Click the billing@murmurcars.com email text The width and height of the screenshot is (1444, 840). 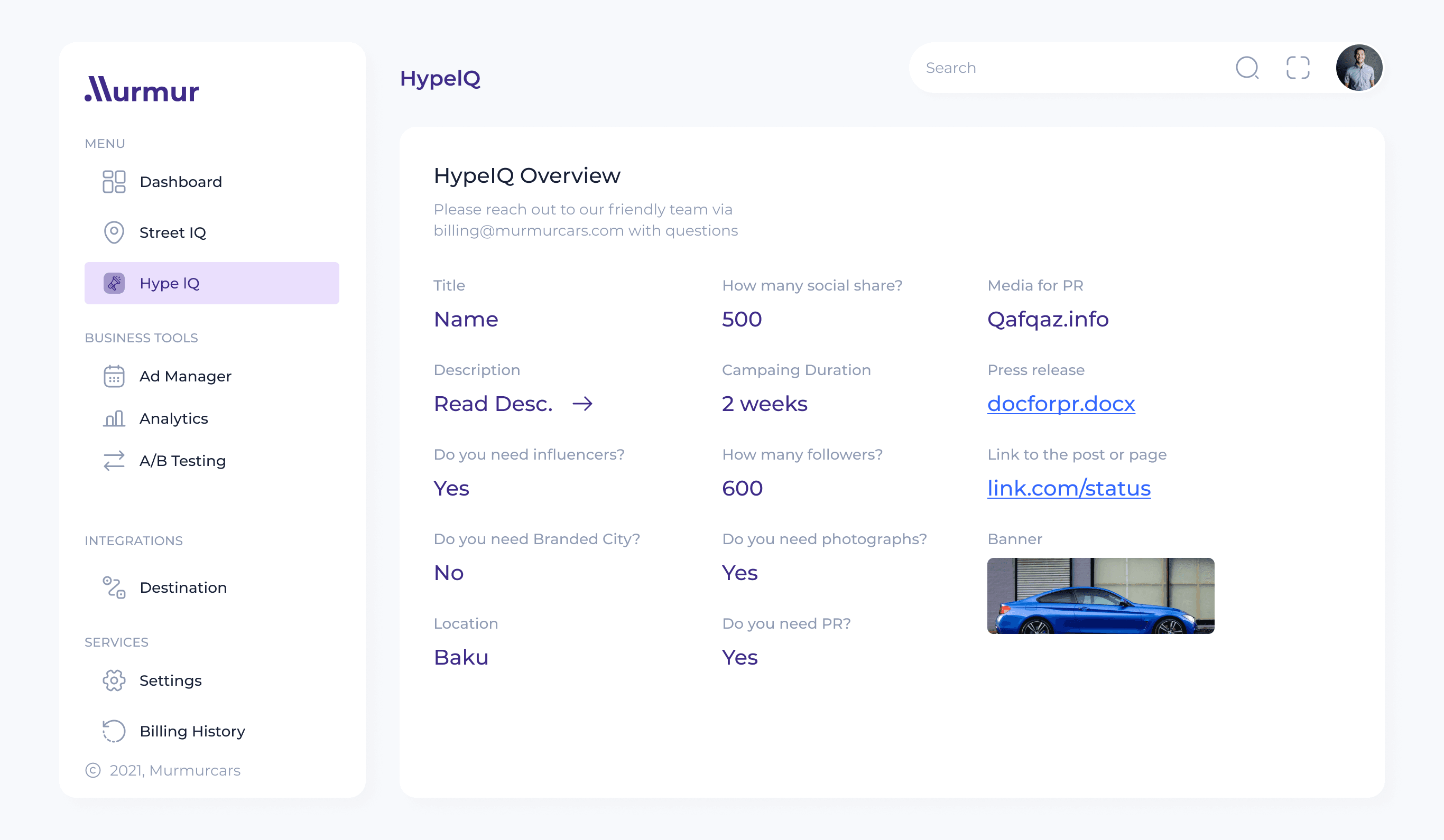point(529,231)
